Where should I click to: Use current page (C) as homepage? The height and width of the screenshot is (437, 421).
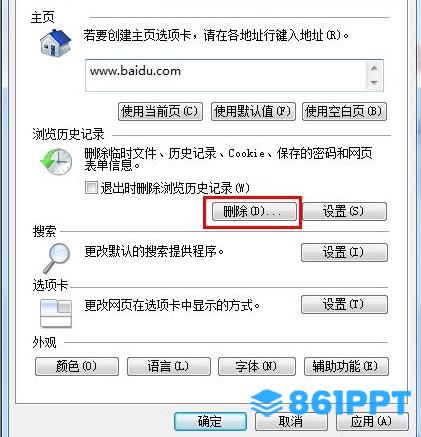[160, 111]
